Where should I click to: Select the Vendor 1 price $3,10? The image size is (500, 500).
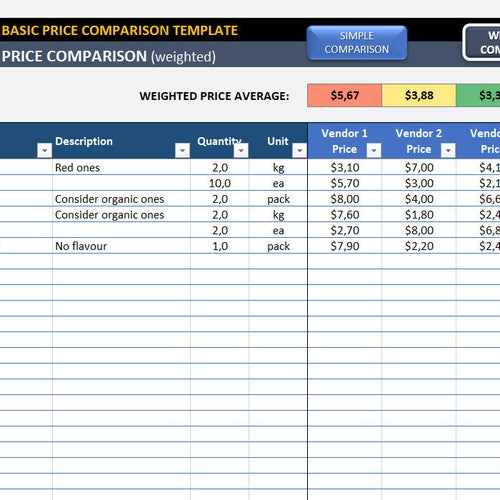[x=345, y=167]
